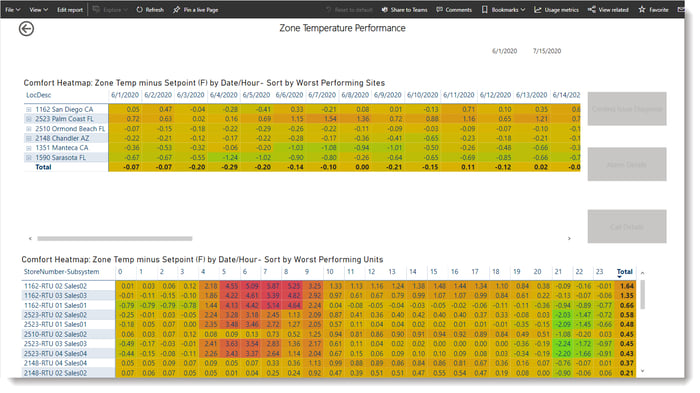Select the 2510-RTU 02 Sales02 row label

tap(55, 334)
